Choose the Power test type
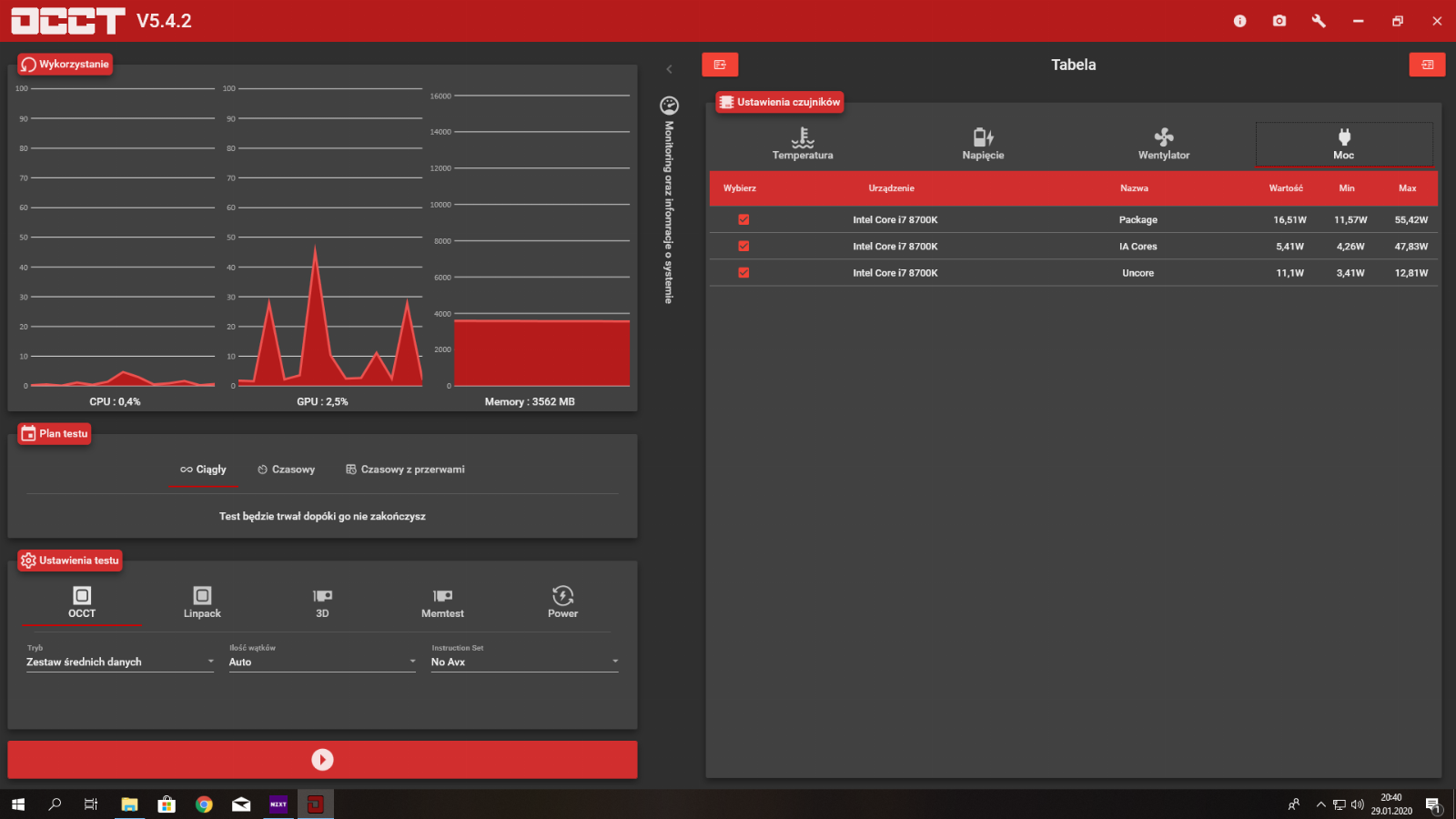This screenshot has width=1456, height=819. [562, 602]
